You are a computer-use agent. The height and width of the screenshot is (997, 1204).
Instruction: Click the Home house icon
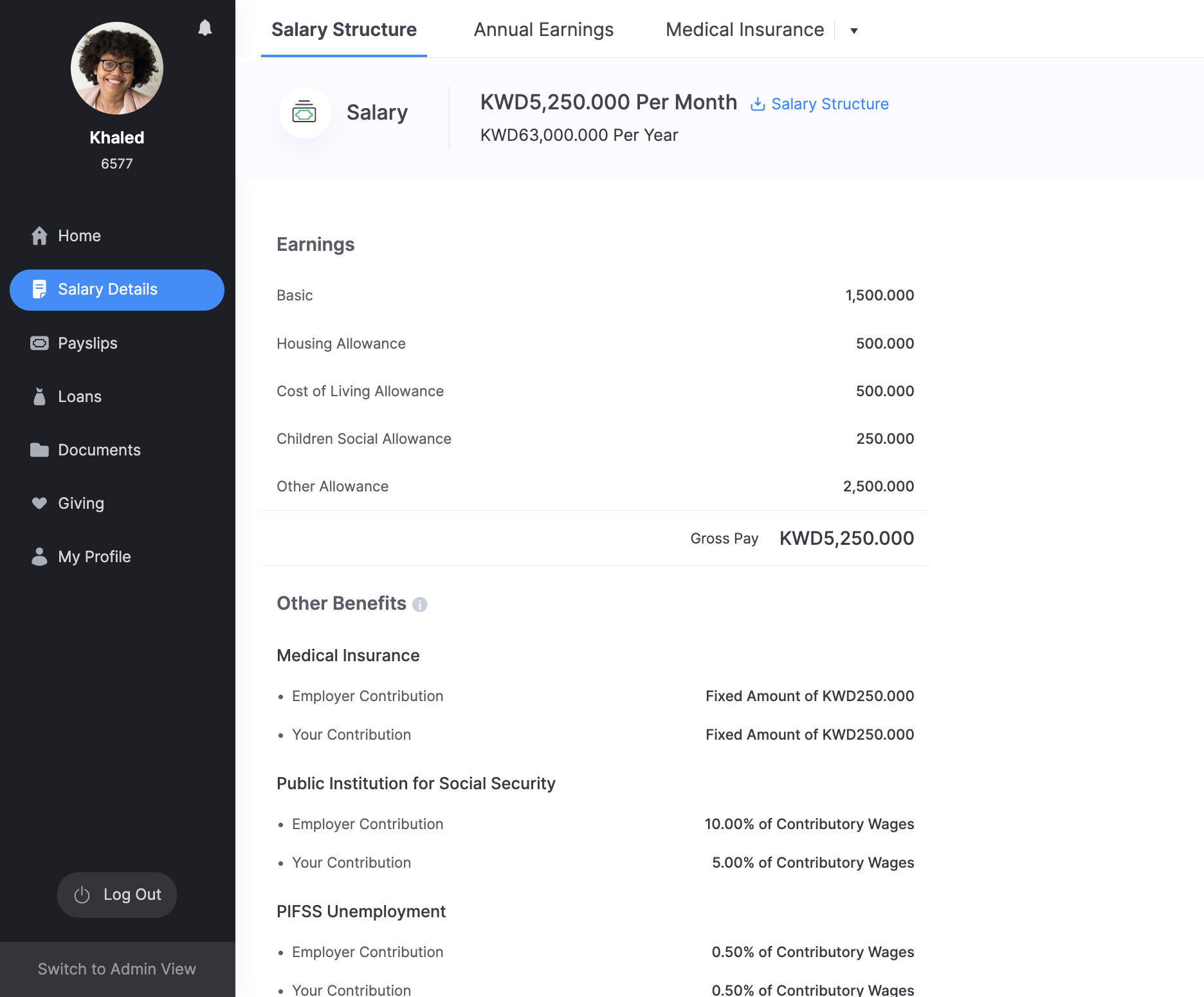coord(39,236)
